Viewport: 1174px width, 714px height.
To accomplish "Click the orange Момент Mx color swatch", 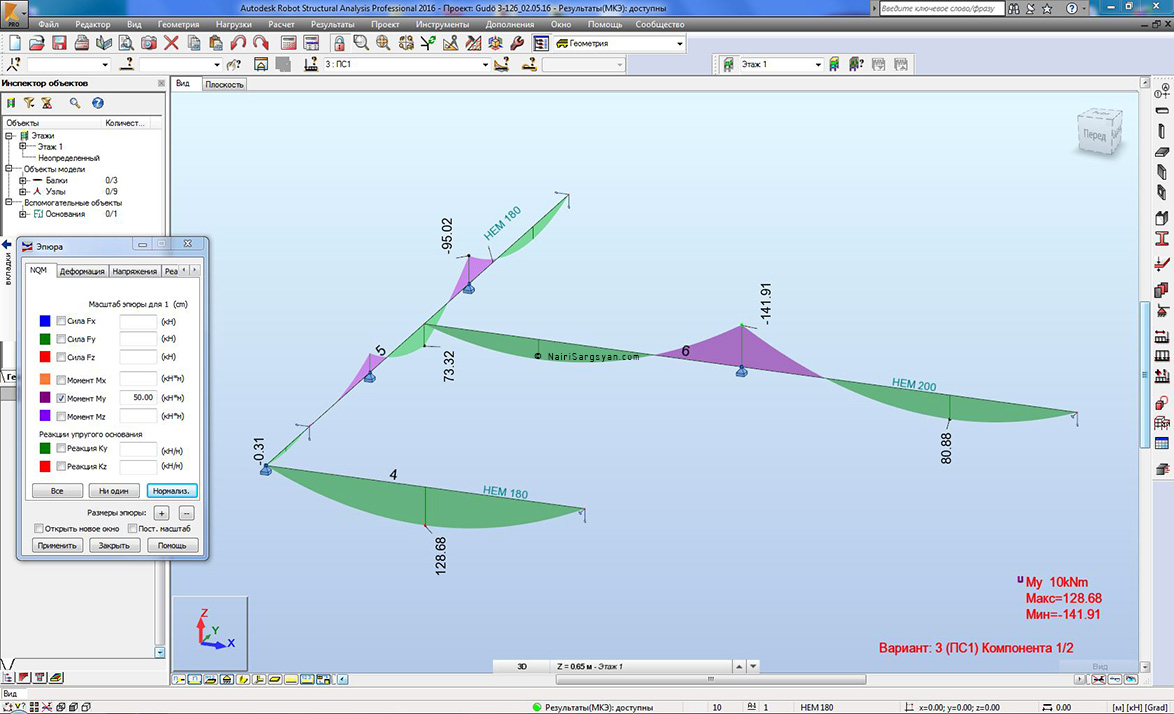I will coord(45,379).
